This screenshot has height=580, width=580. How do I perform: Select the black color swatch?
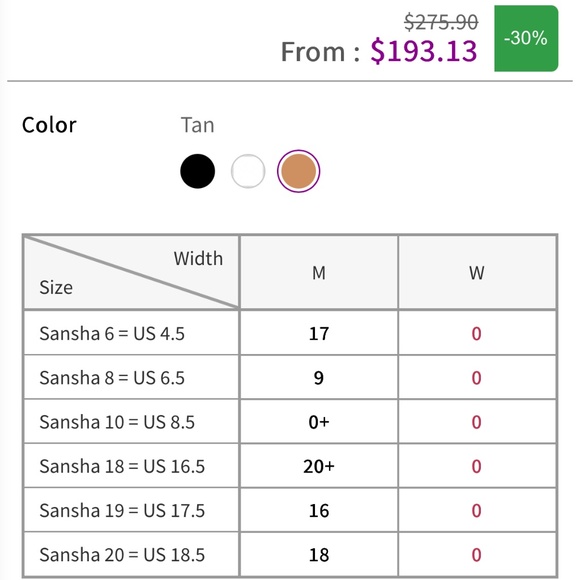click(198, 171)
